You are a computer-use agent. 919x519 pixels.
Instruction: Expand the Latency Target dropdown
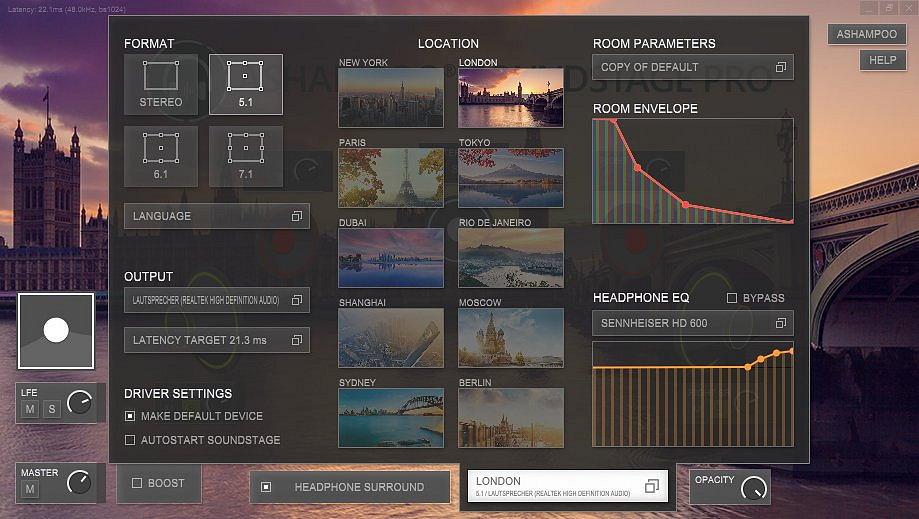click(216, 340)
